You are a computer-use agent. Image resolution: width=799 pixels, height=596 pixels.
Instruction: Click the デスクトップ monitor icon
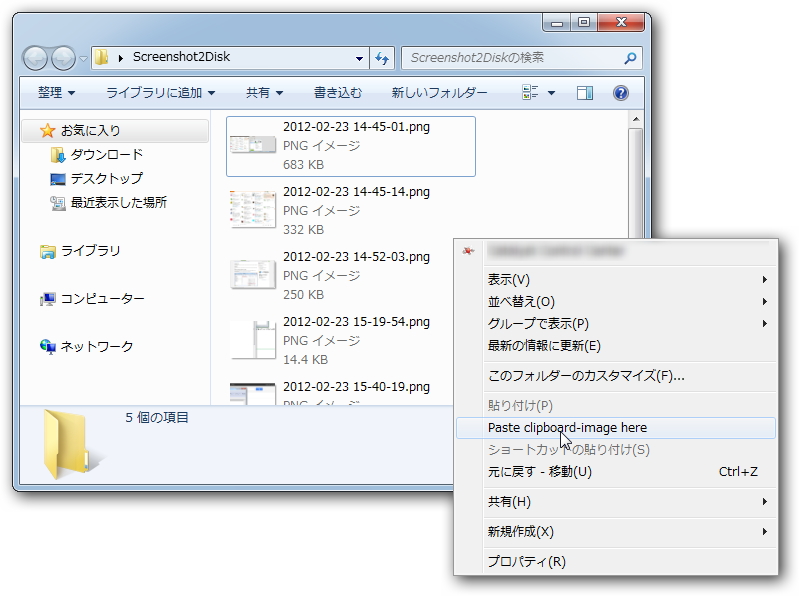58,179
